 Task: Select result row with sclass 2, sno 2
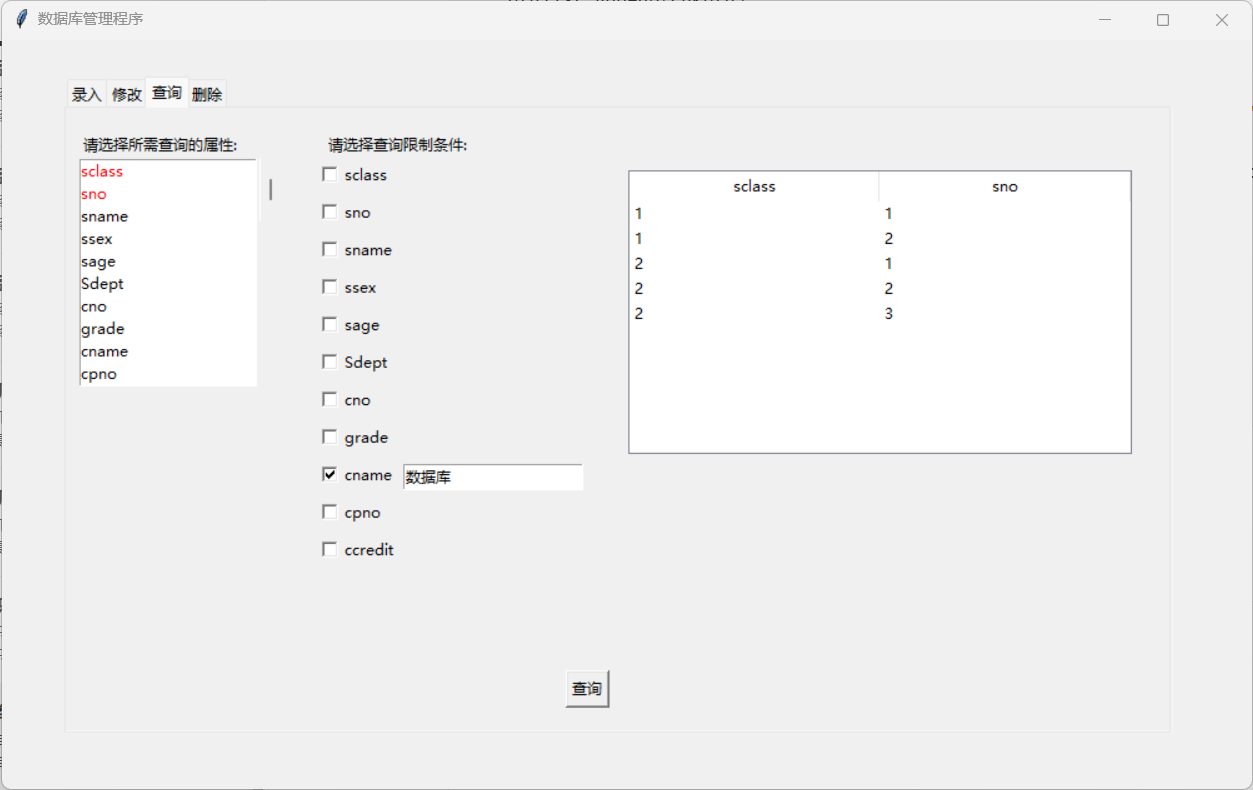tap(880, 288)
